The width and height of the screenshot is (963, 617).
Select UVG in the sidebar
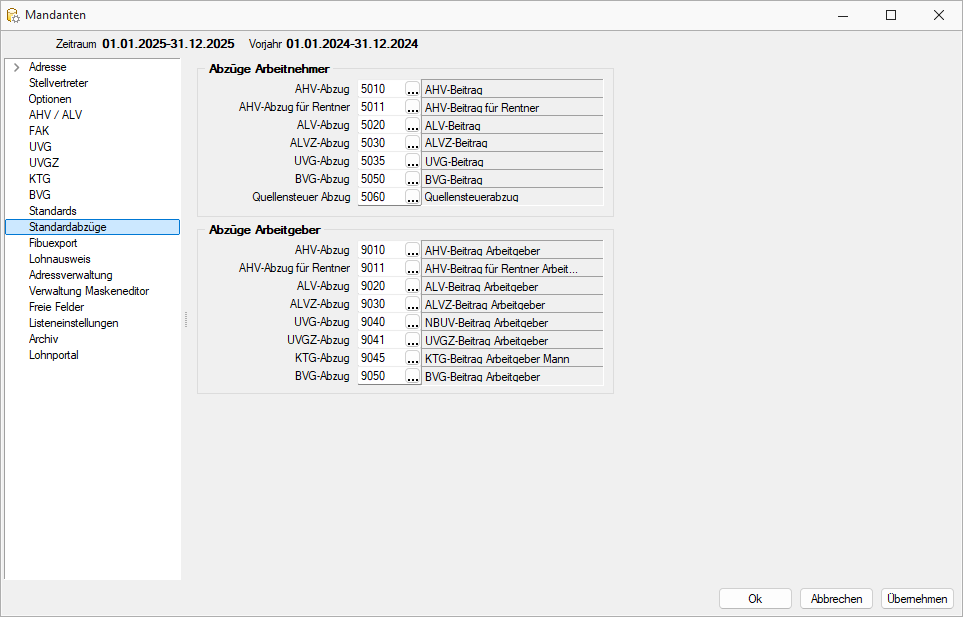[x=40, y=147]
